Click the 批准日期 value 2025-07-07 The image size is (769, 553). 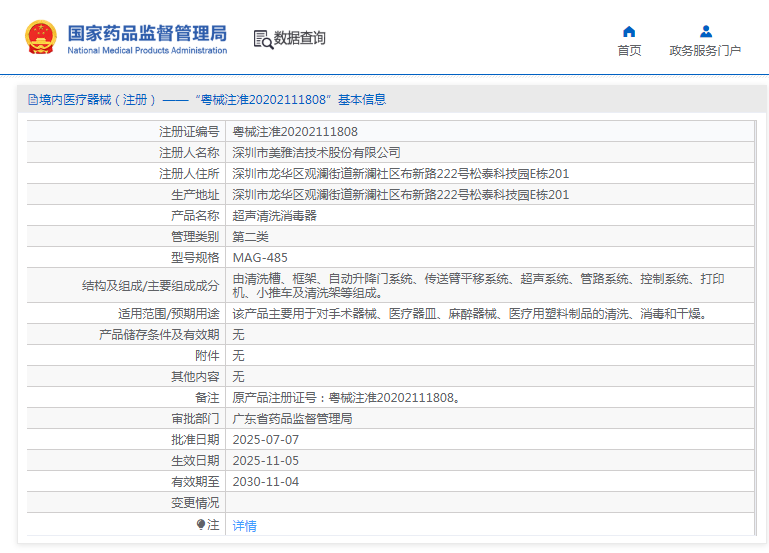tap(266, 440)
